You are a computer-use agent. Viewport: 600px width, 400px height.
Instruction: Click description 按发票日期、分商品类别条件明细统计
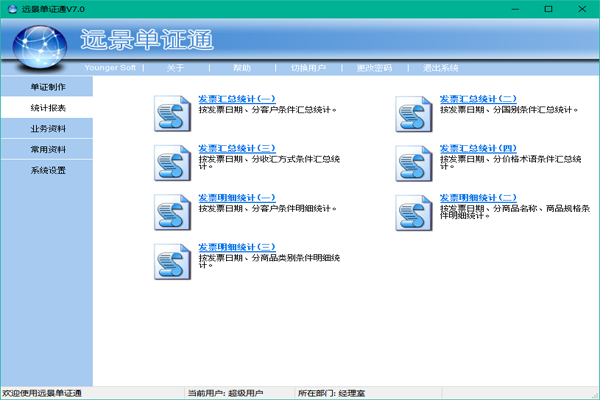(x=269, y=261)
